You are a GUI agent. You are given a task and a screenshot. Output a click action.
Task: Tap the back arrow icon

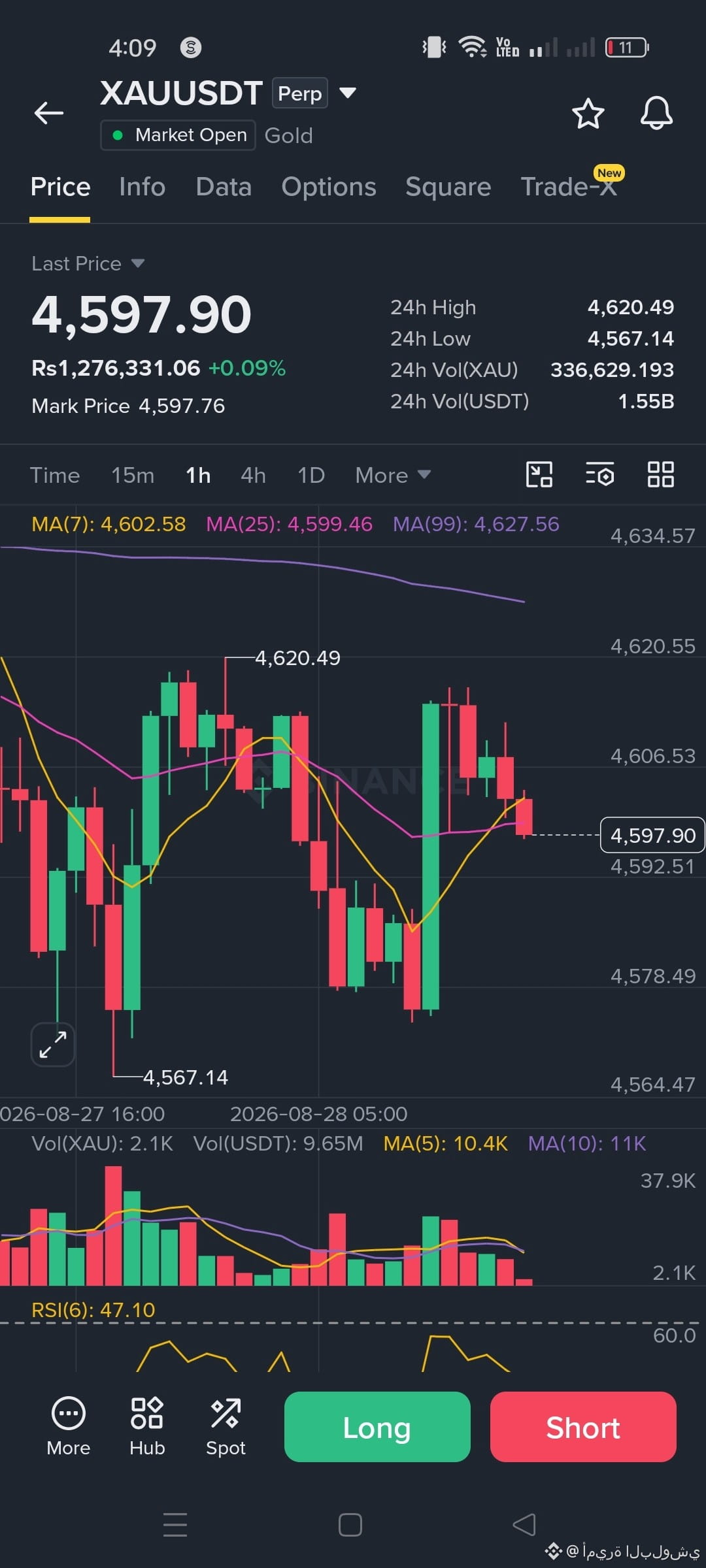click(49, 112)
